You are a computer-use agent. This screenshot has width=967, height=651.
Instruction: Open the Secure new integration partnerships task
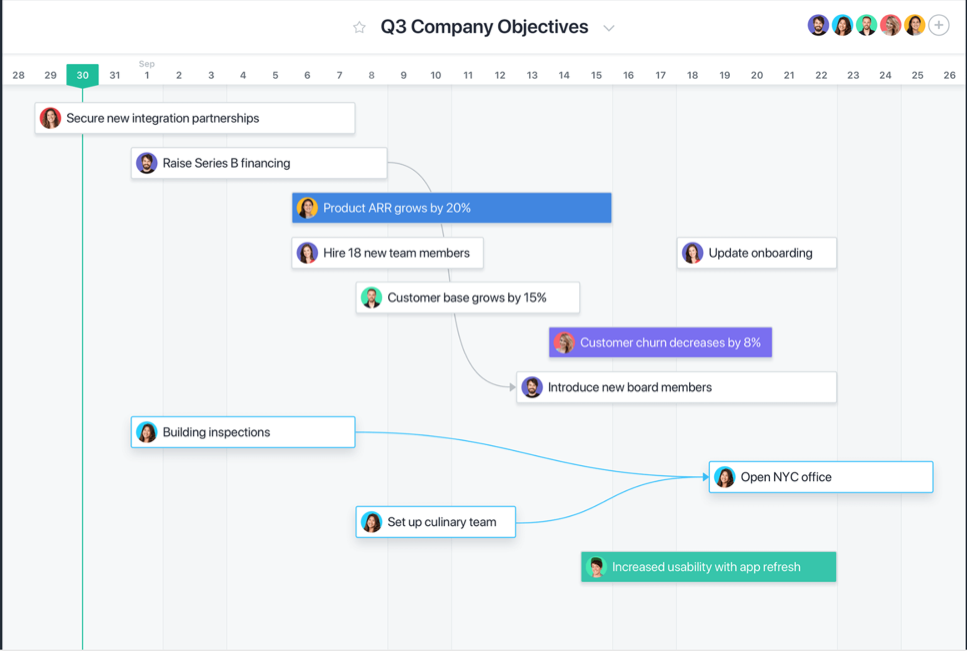195,118
